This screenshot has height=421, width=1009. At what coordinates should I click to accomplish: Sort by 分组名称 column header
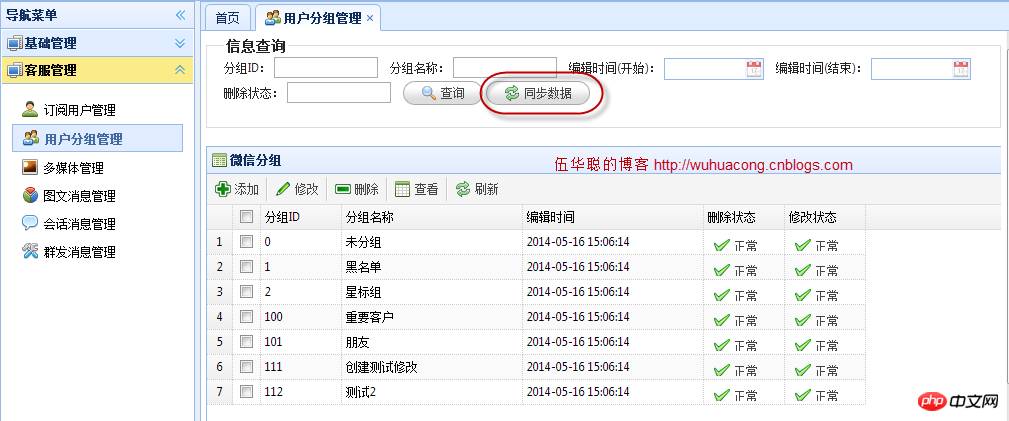432,217
